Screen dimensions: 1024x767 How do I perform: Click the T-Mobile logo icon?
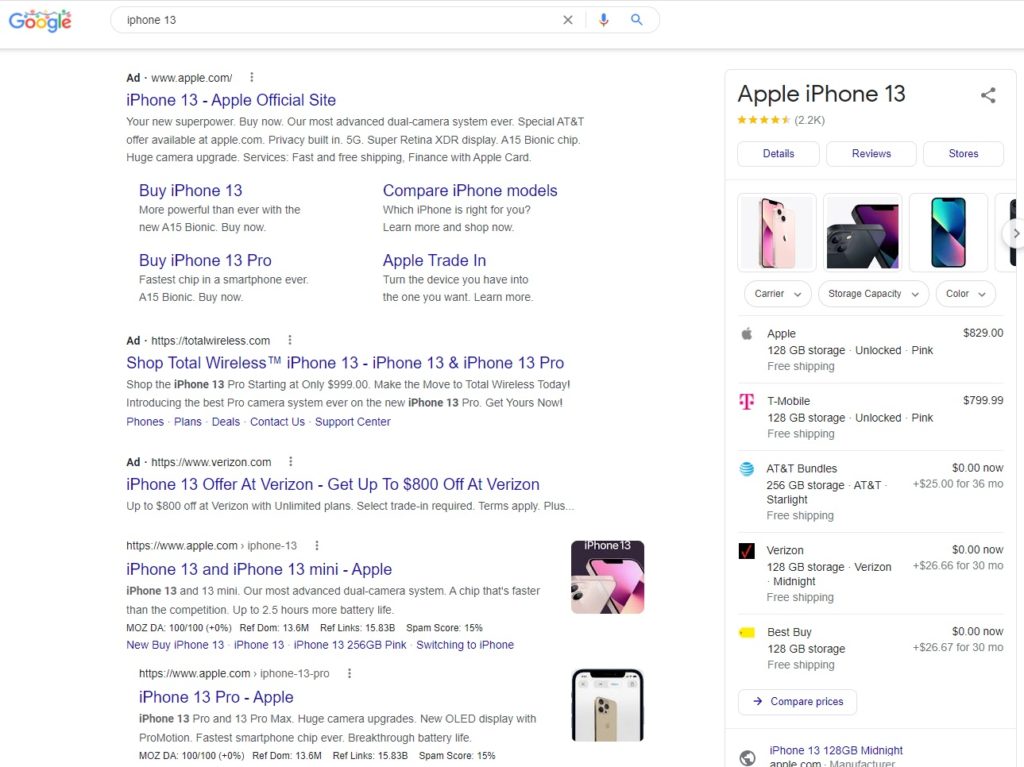click(746, 401)
